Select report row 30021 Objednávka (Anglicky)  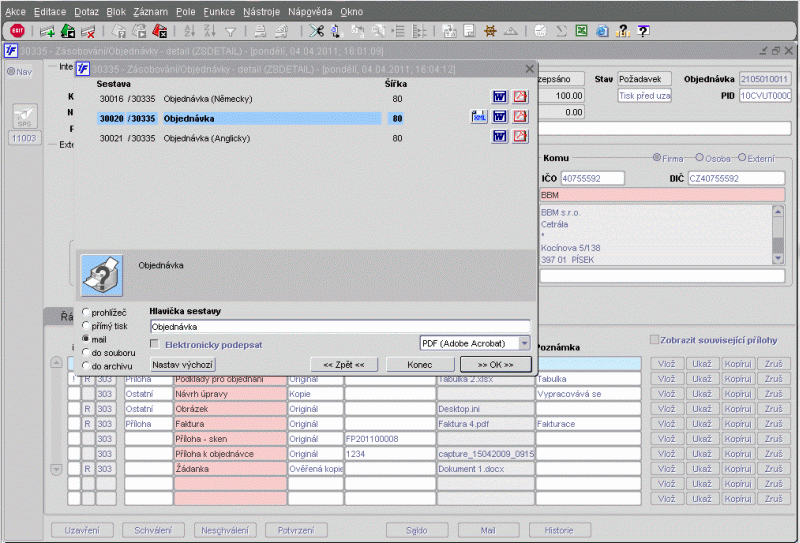point(250,138)
